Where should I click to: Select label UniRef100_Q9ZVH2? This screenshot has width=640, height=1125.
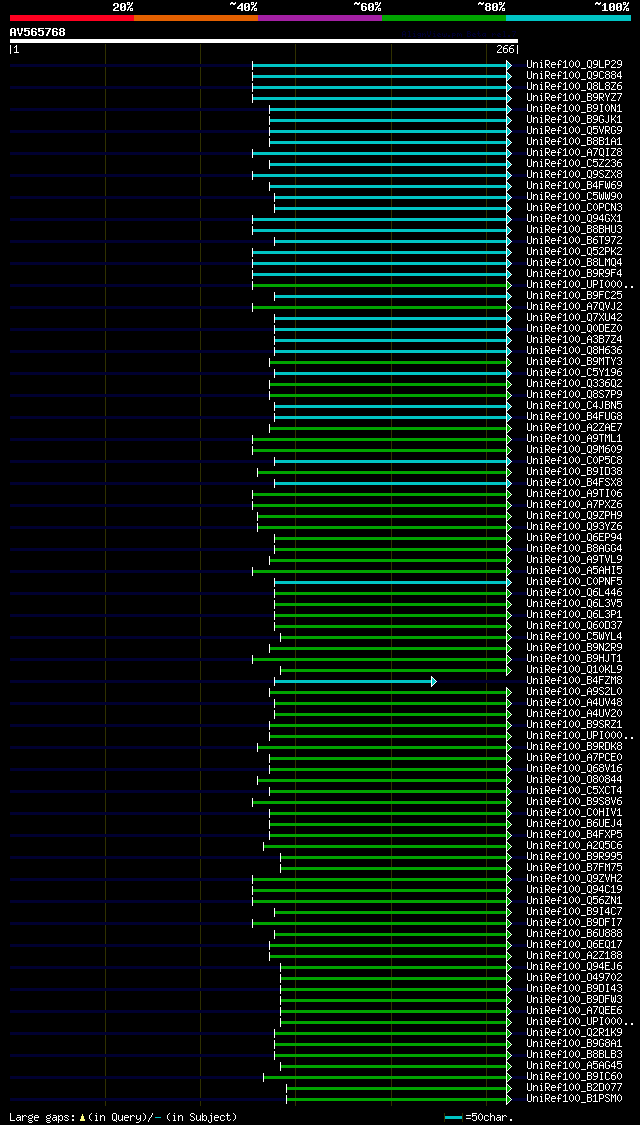point(574,879)
